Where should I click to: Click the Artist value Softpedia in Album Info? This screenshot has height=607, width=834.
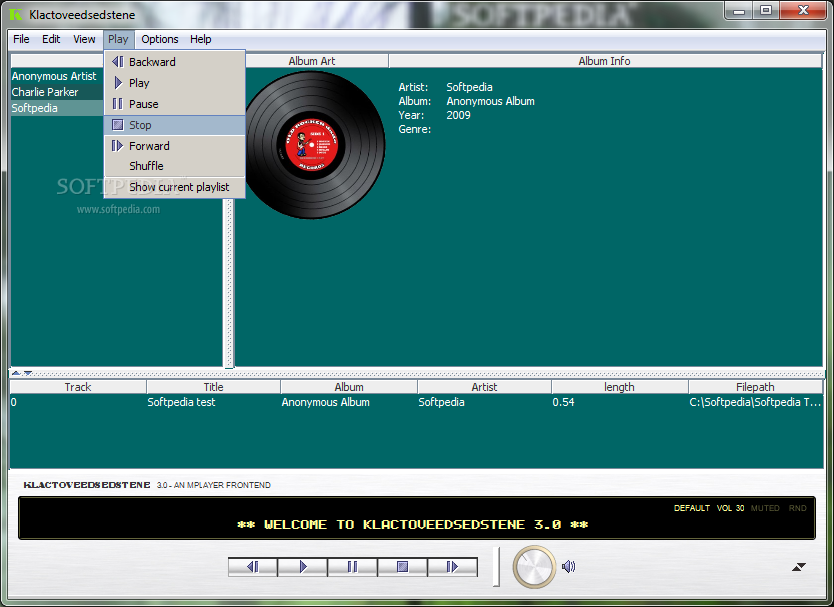point(469,87)
